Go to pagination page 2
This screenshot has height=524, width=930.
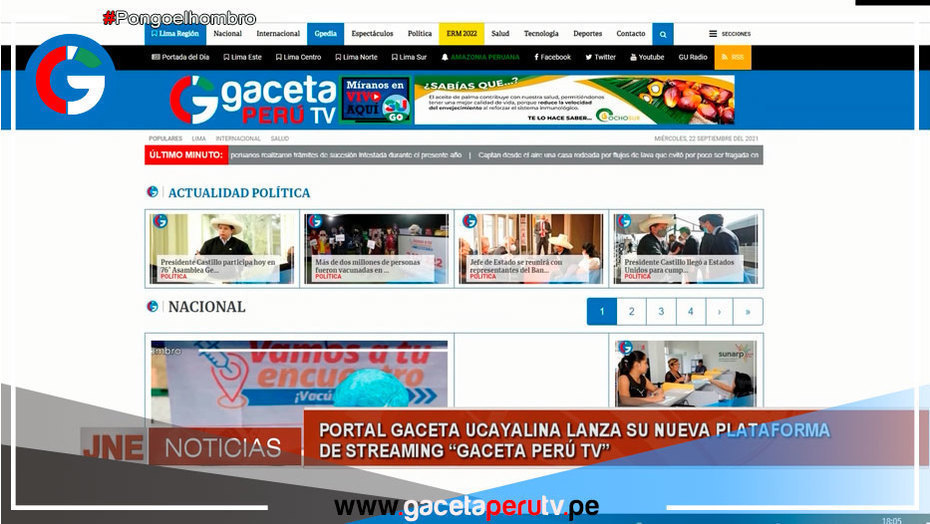[632, 312]
